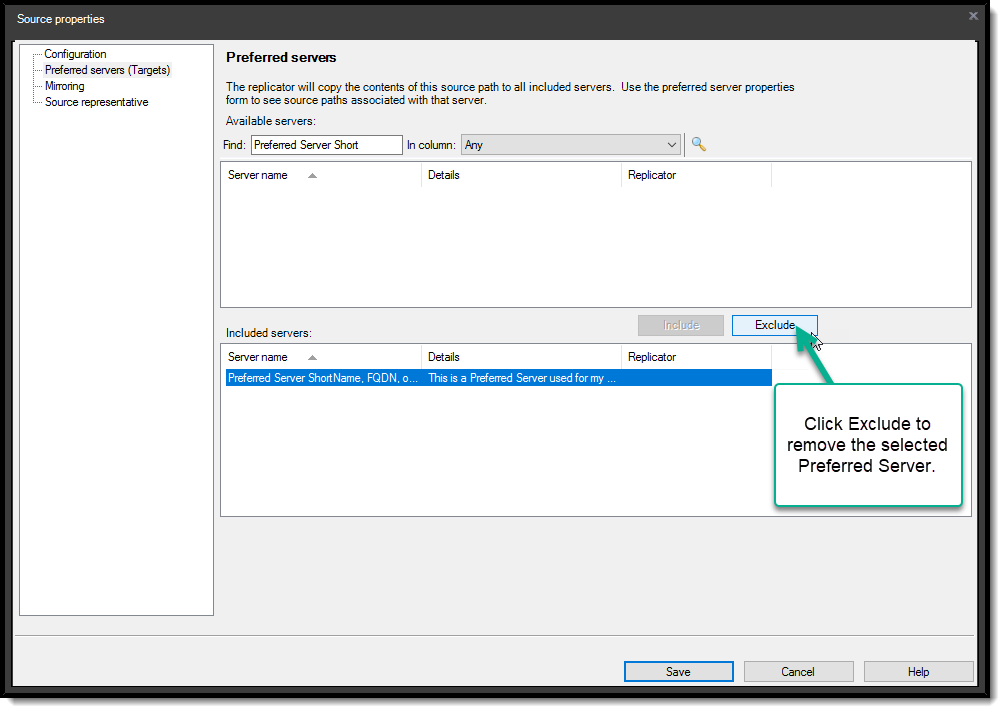Screen dimensions: 1005x713
Task: Cancel the Source properties dialog
Action: tap(798, 671)
